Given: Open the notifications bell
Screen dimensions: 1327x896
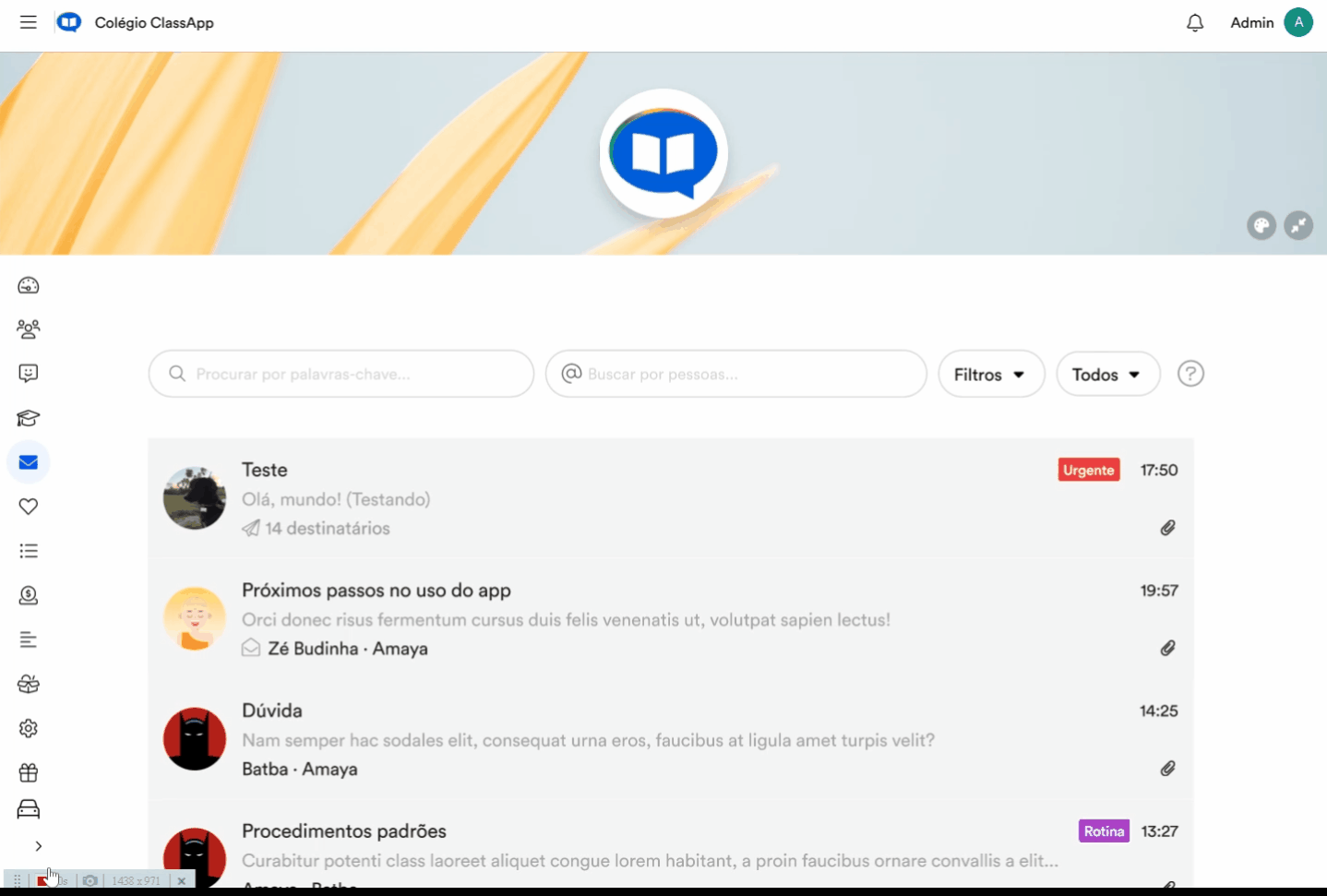Looking at the screenshot, I should [x=1195, y=22].
